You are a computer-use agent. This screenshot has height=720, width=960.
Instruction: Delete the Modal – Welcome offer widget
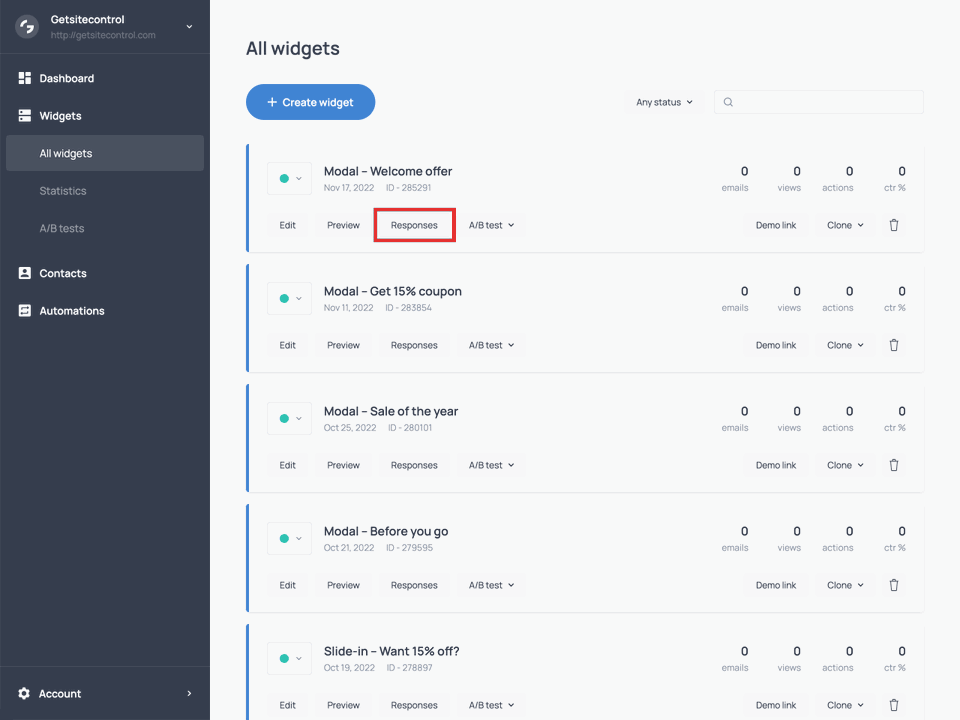(893, 225)
